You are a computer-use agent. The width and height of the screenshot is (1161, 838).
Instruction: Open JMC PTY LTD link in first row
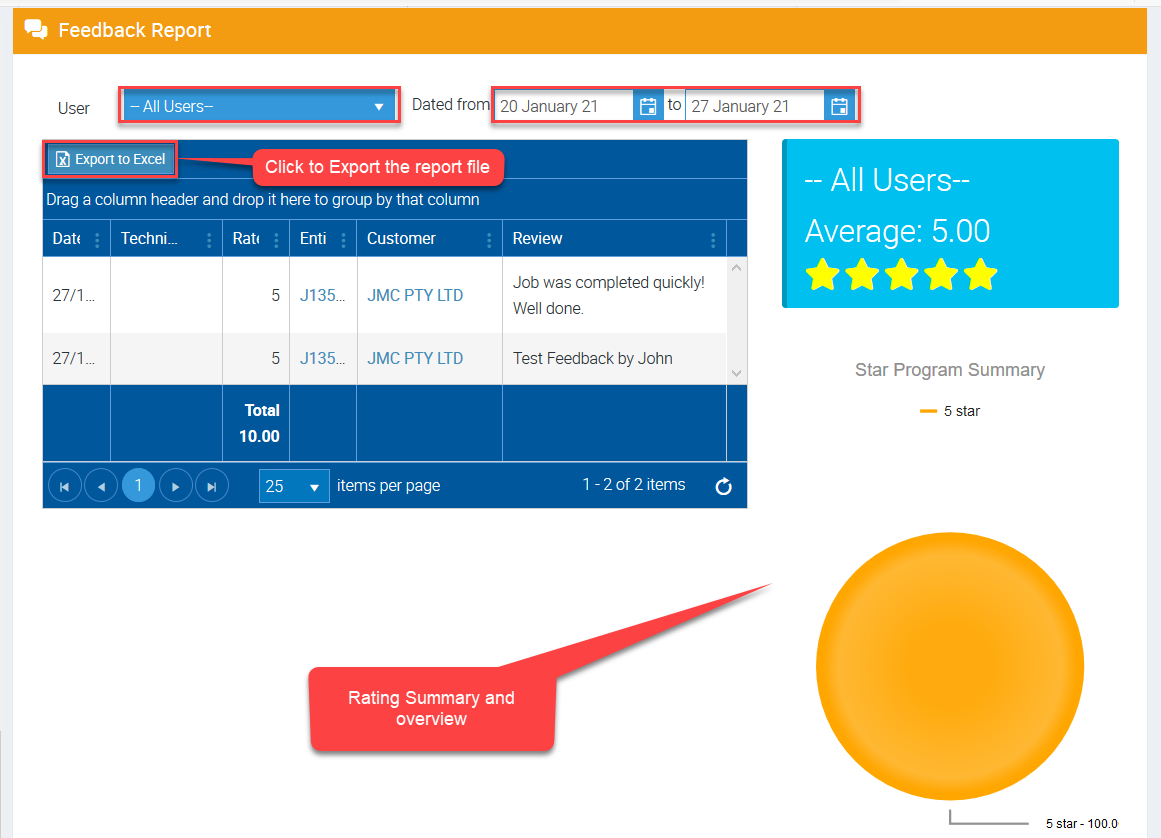point(415,296)
